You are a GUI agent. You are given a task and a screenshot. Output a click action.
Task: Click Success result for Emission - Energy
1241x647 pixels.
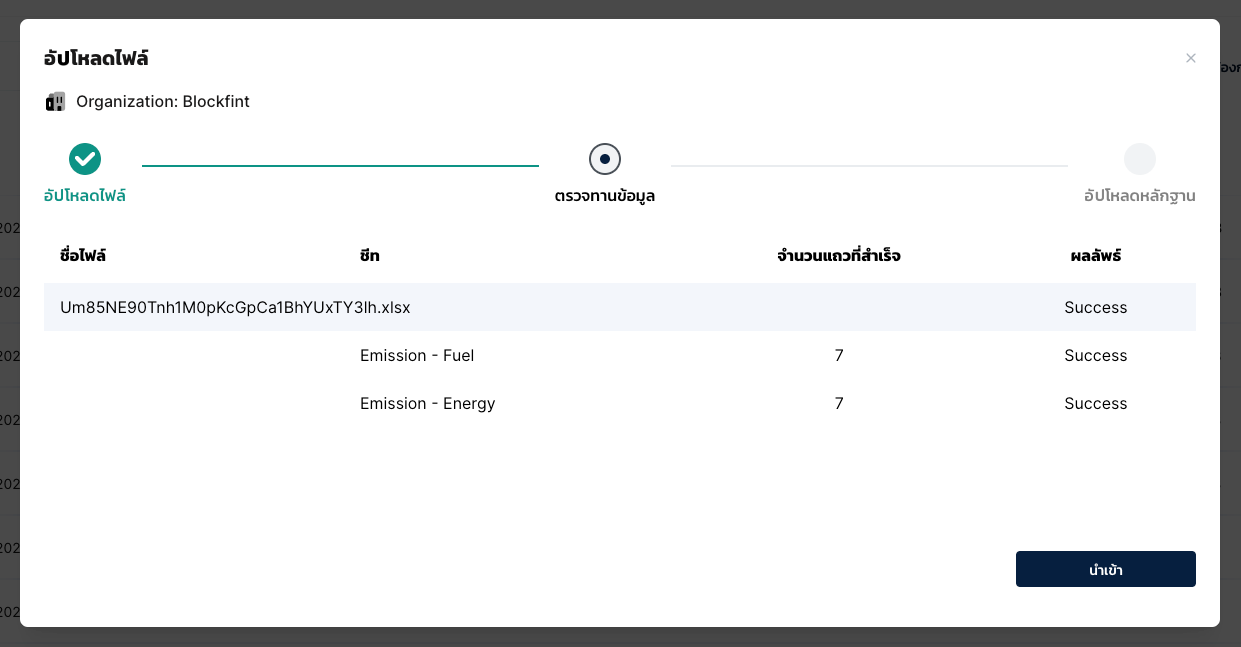[x=1095, y=403]
